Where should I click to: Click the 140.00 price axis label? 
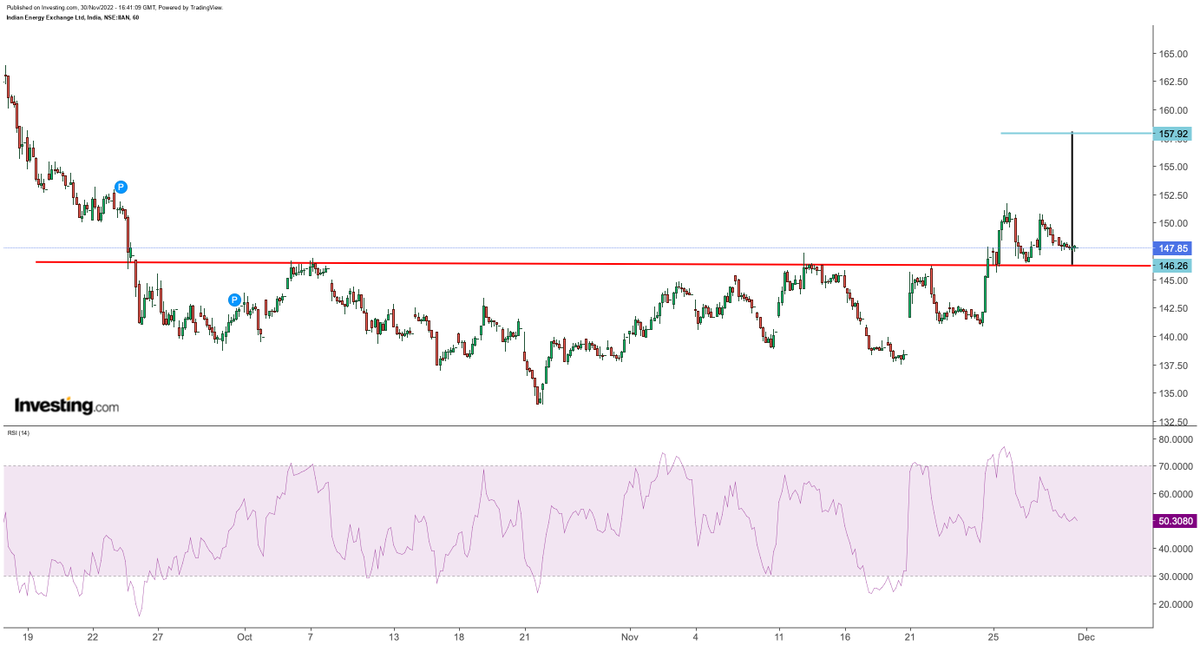coord(1173,336)
